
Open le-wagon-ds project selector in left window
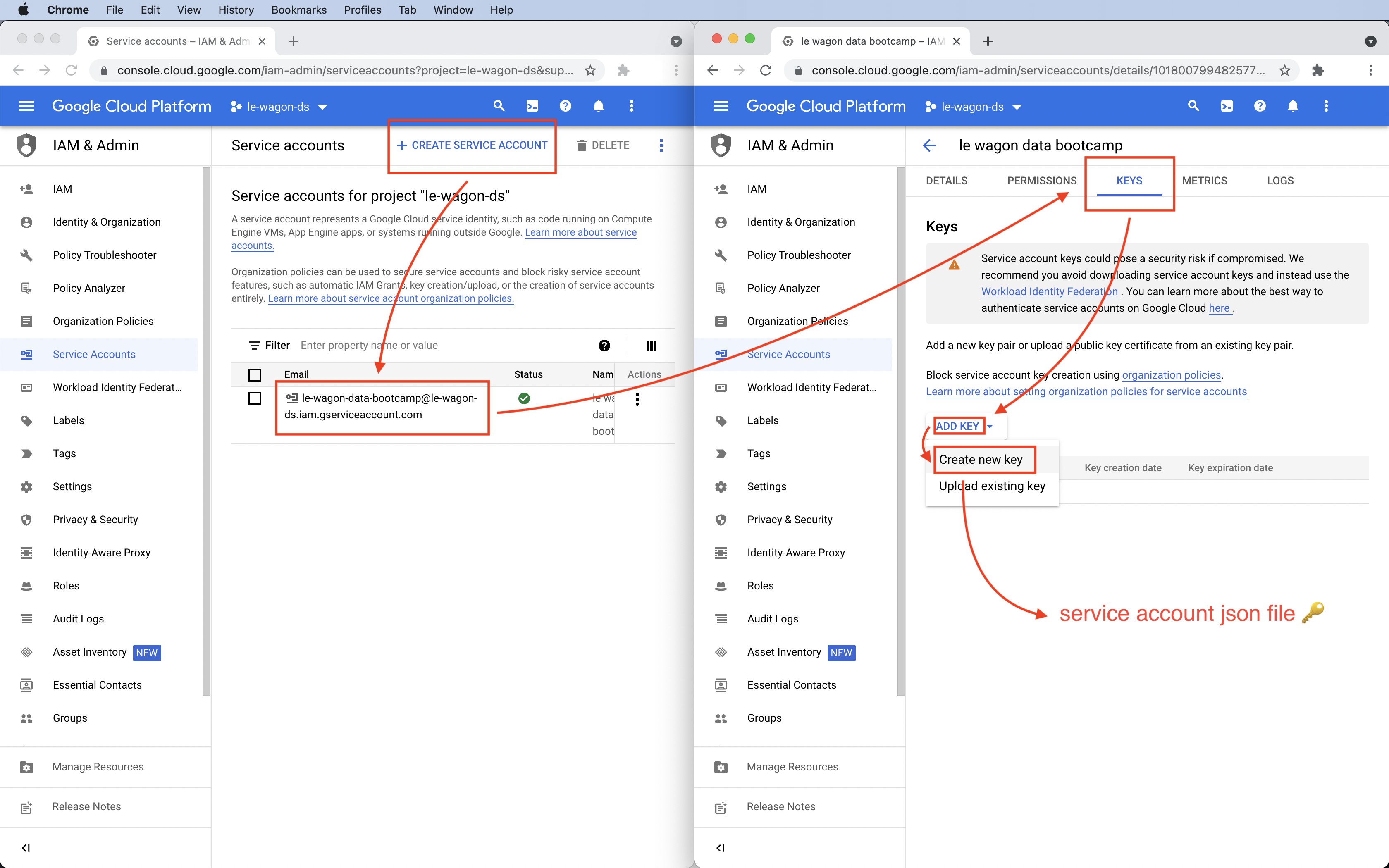tap(278, 107)
